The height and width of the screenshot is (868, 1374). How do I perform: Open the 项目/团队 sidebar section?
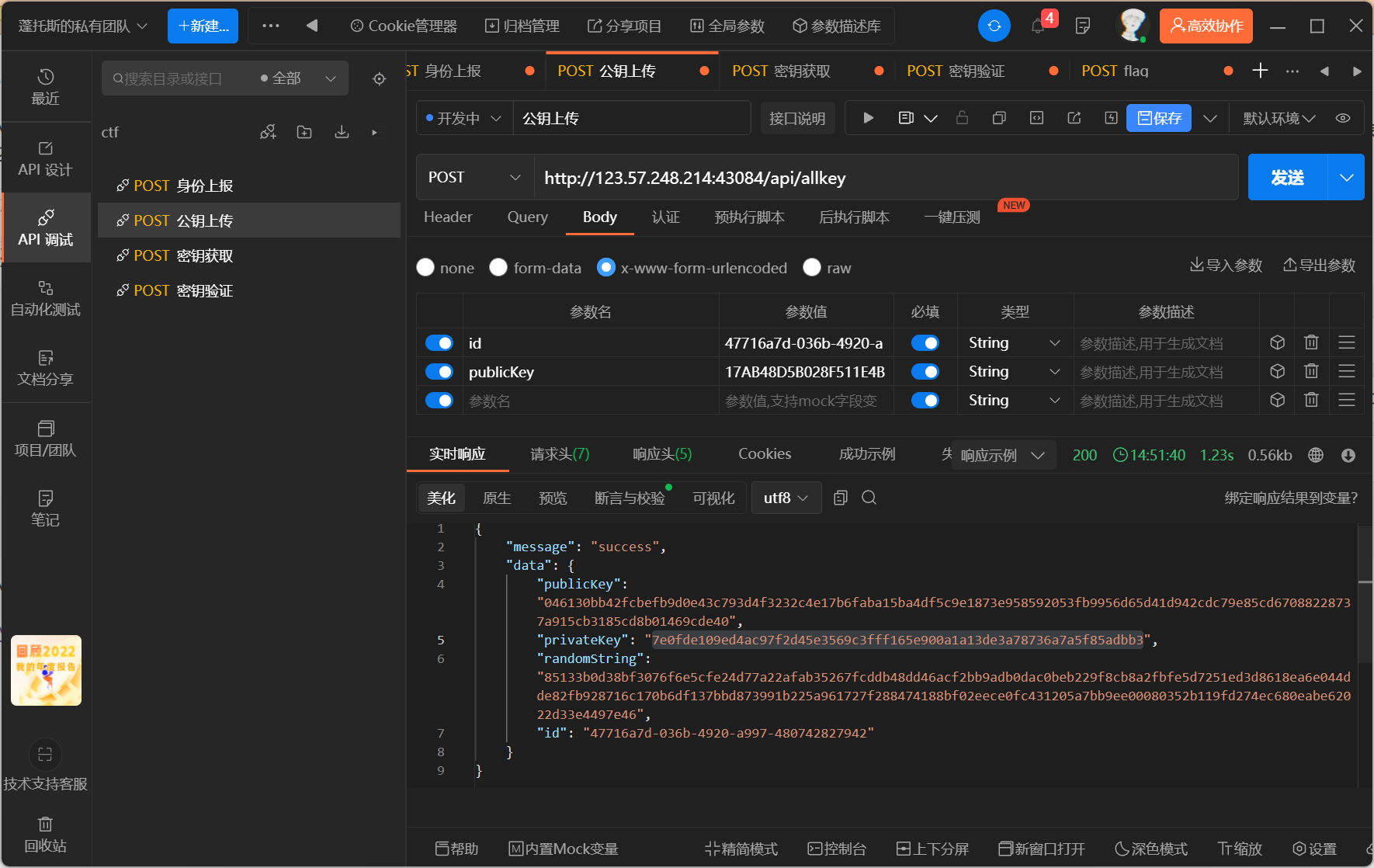click(46, 439)
